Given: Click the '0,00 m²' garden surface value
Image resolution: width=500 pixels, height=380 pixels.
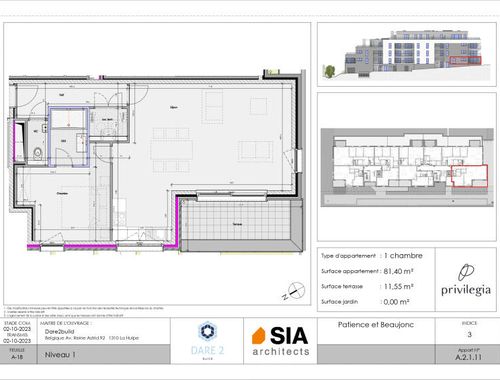Looking at the screenshot, I should pos(396,302).
